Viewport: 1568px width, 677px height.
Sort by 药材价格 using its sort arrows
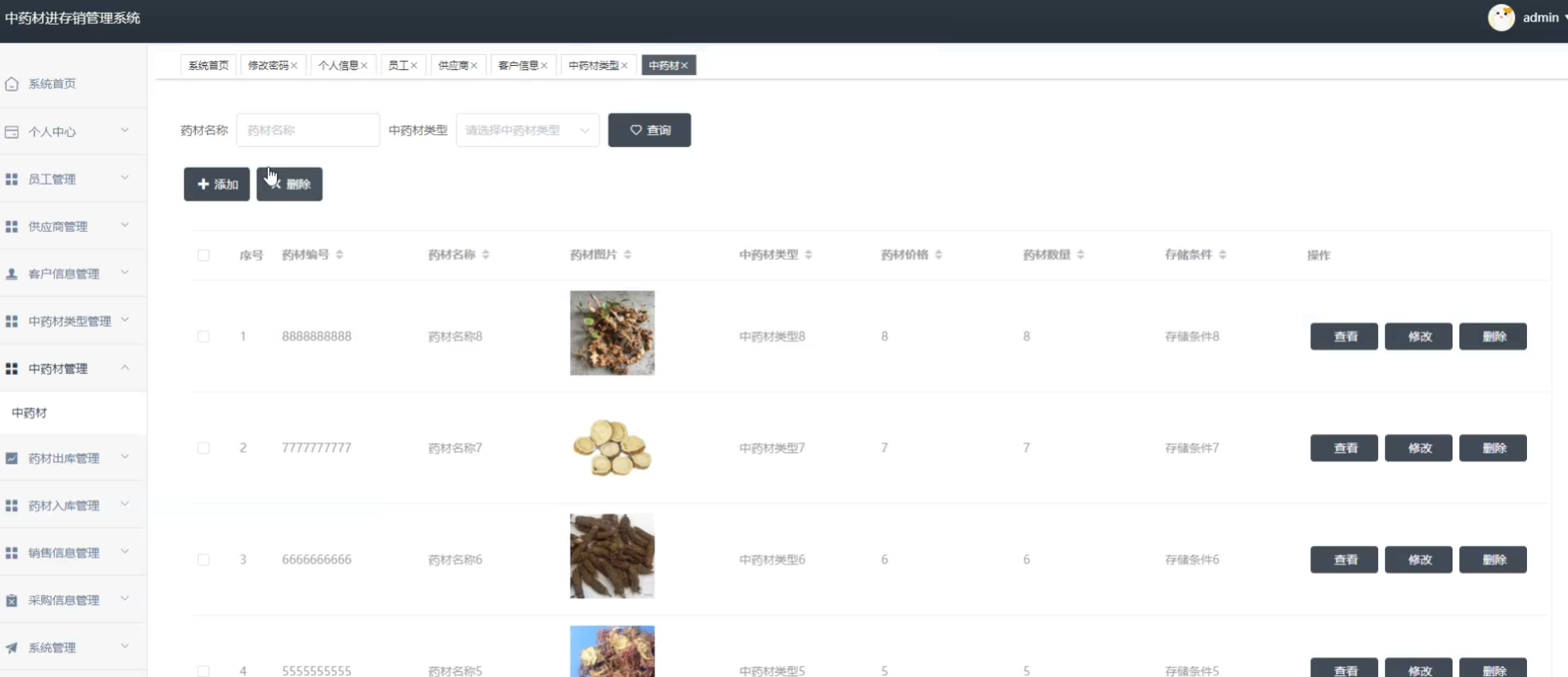(x=938, y=255)
